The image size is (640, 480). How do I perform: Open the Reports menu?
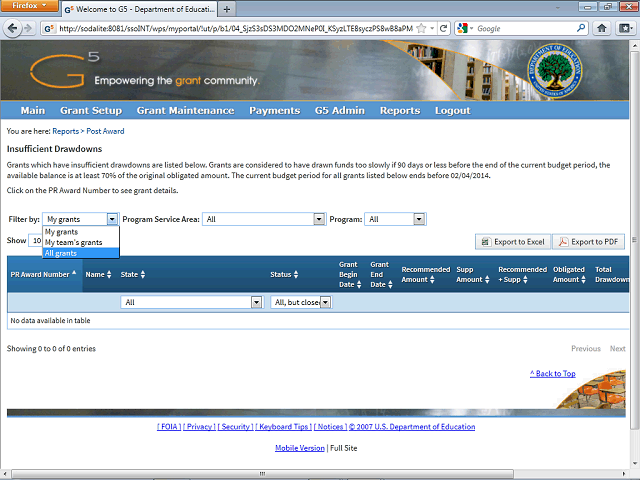pyautogui.click(x=400, y=111)
